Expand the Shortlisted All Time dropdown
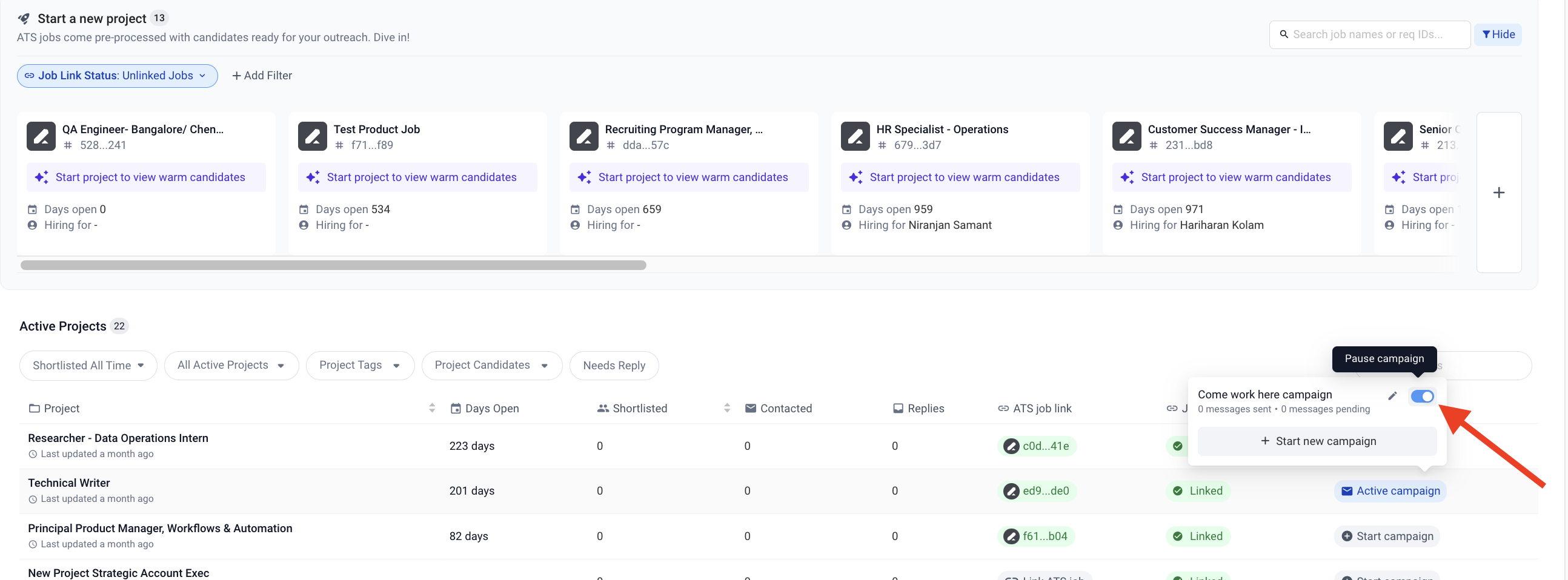Viewport: 1568px width, 580px height. pyautogui.click(x=88, y=366)
